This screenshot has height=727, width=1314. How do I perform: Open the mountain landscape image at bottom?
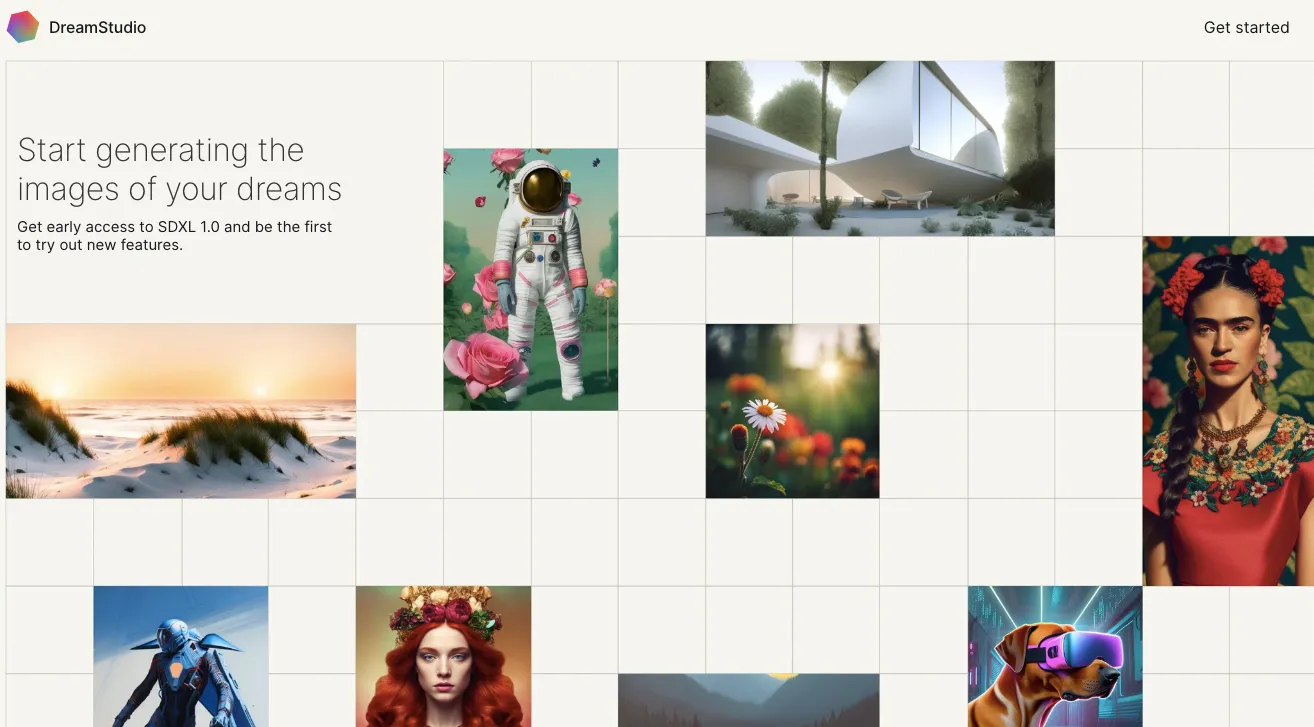pos(749,700)
